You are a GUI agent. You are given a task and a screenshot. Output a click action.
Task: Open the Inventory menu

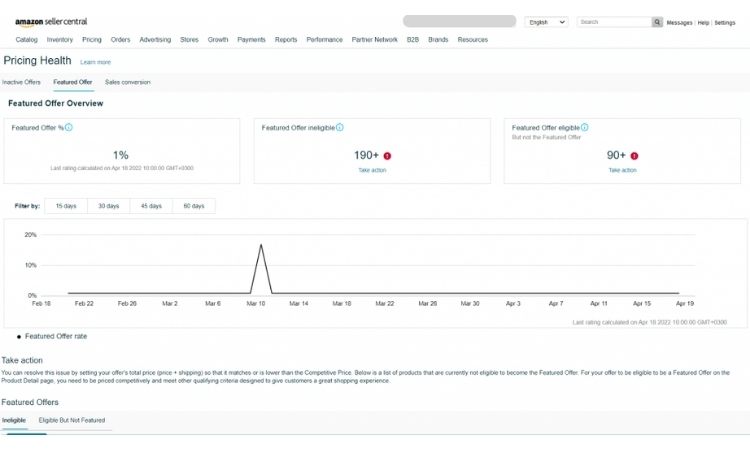tap(60, 40)
